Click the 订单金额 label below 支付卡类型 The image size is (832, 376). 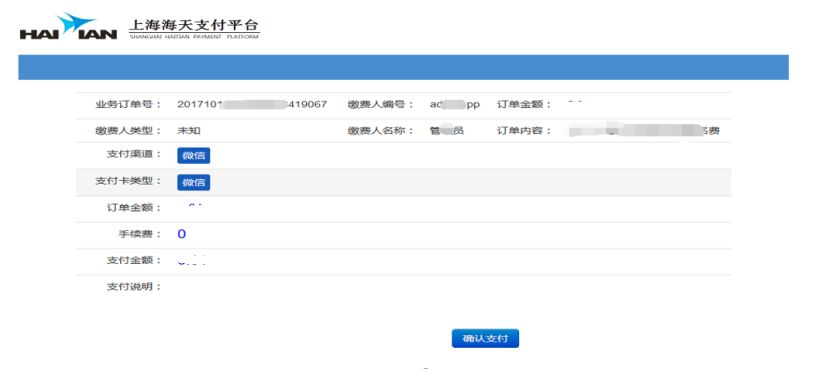[134, 207]
